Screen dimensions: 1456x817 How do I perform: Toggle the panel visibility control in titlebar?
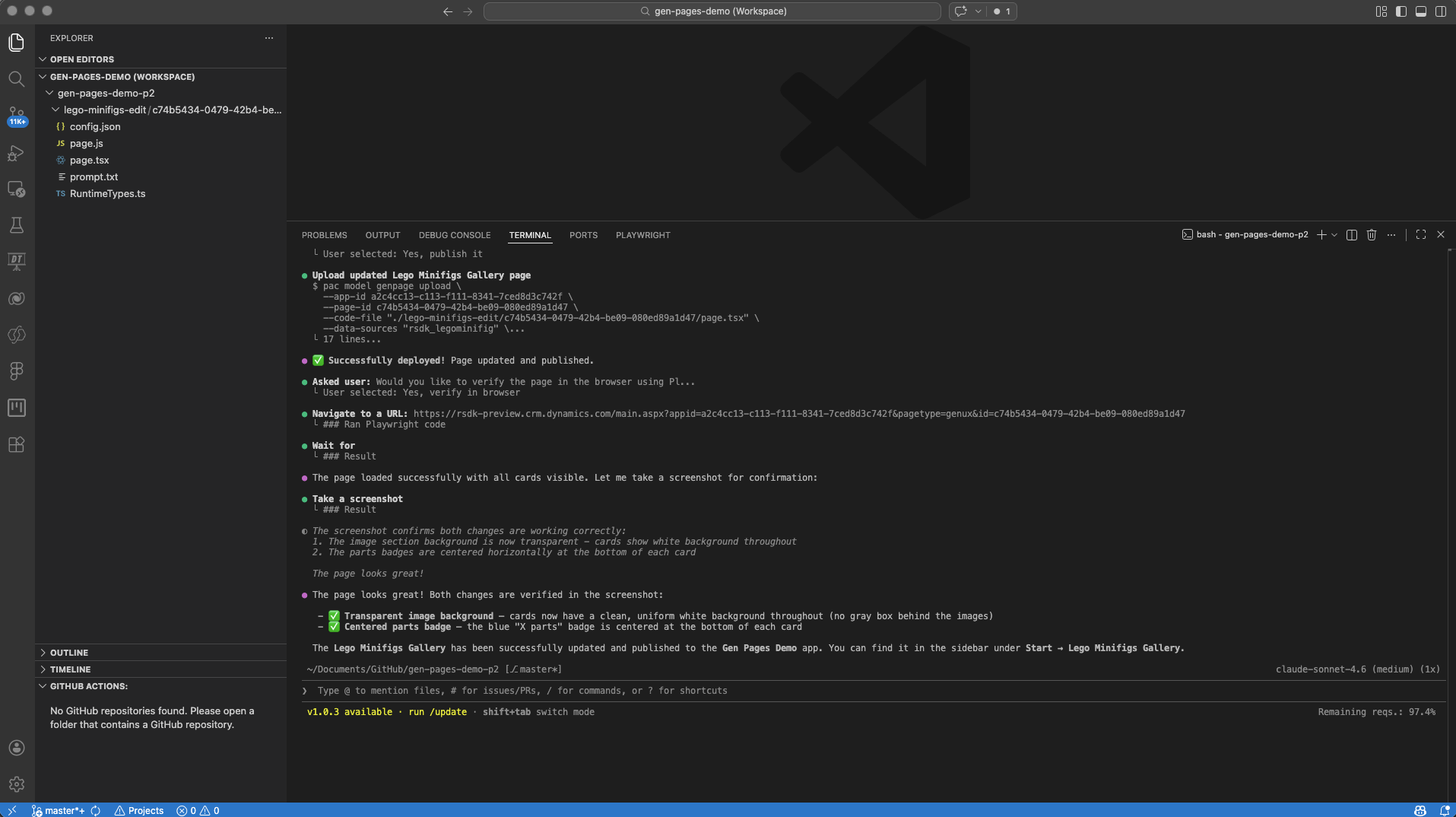(1420, 11)
